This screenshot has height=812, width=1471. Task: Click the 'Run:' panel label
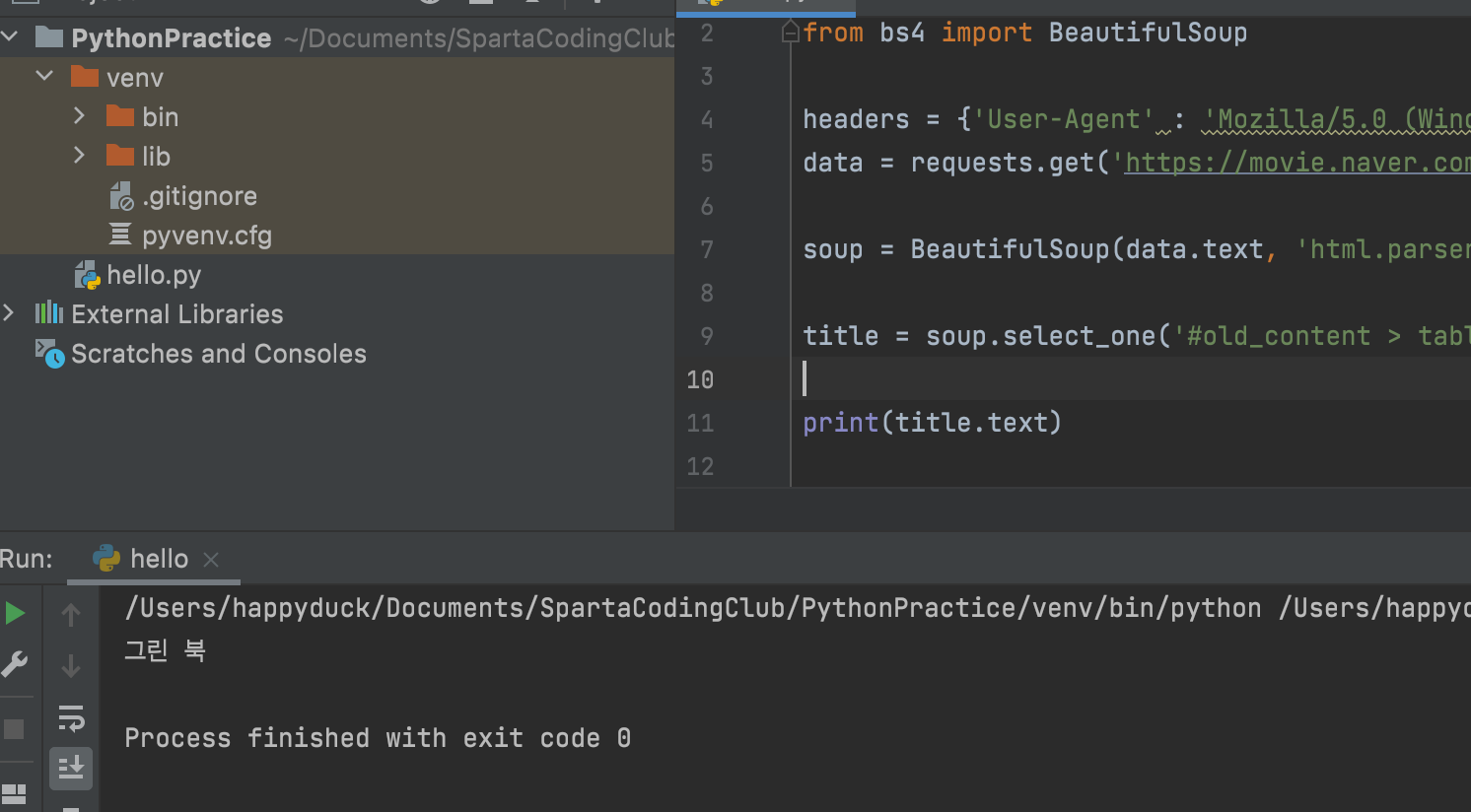27,559
